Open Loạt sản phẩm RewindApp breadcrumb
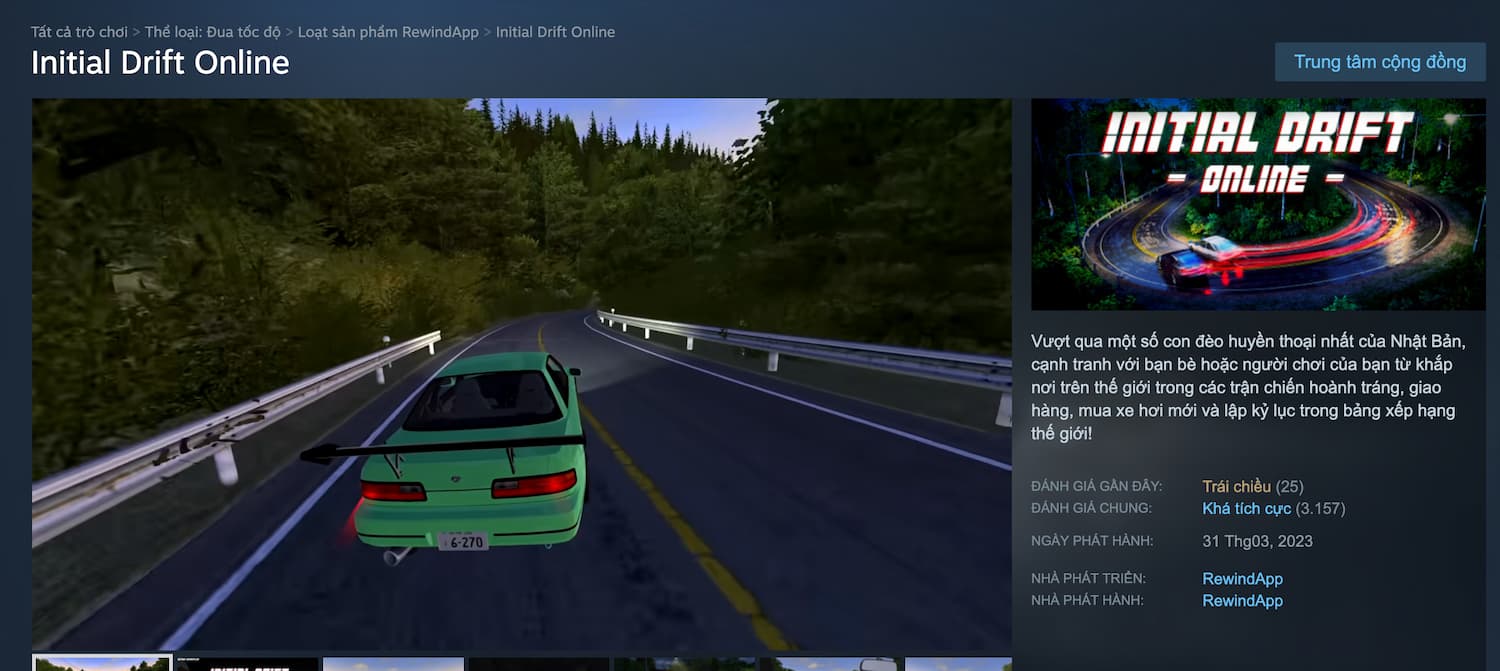Screen dimensions: 1500x671 388,32
